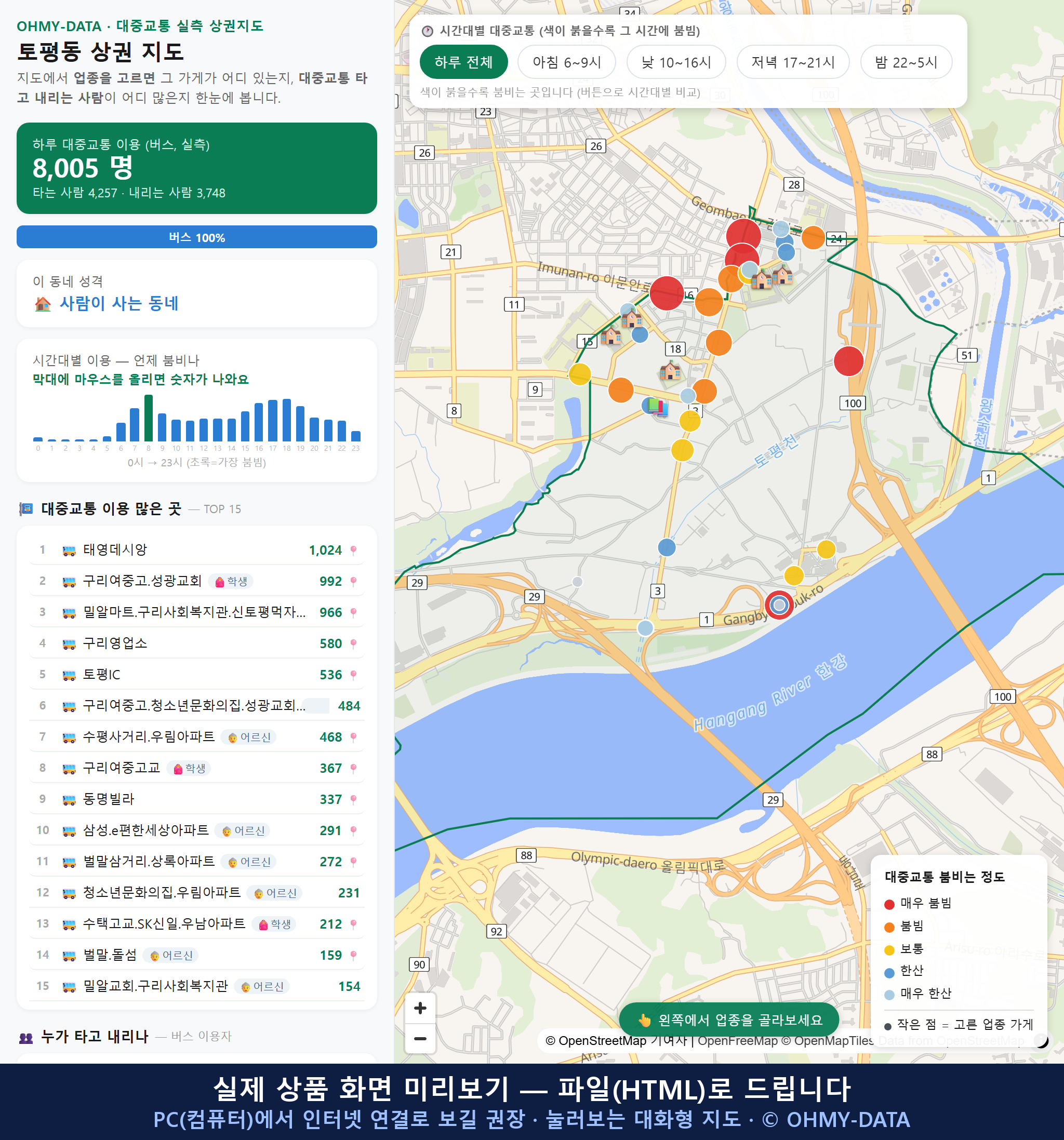The width and height of the screenshot is (1064, 1140).
Task: Click the pin icon for 구리여중고.성광교회
Action: click(353, 582)
